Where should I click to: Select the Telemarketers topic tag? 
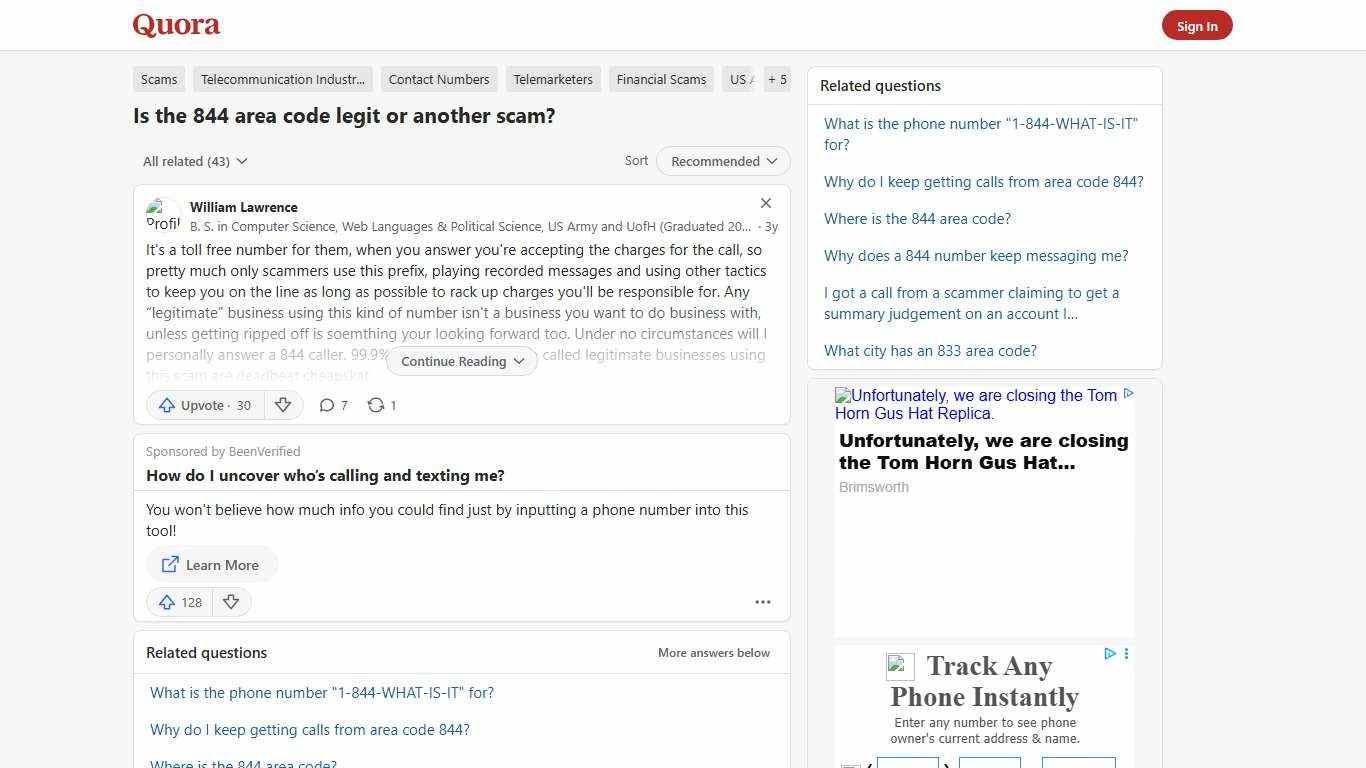pos(553,79)
